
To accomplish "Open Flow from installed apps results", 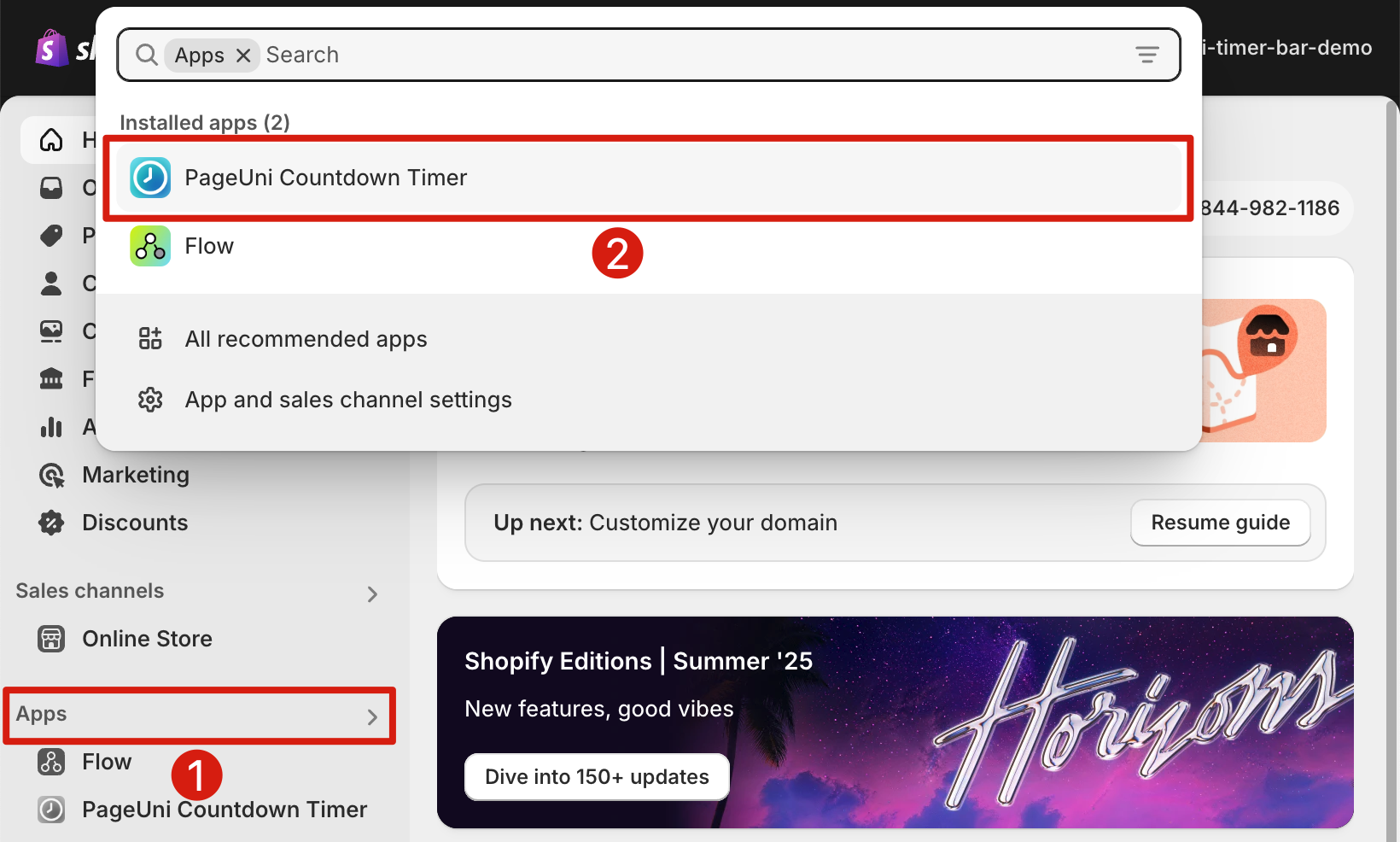I will 649,246.
